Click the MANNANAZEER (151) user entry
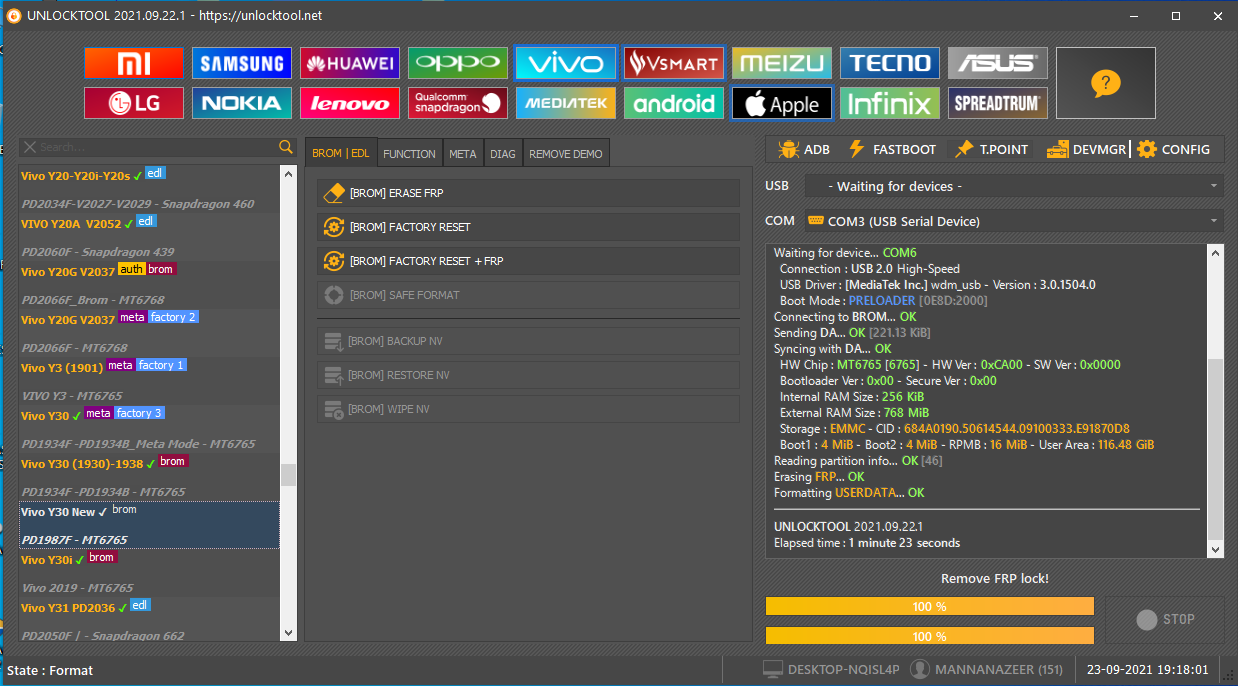 pos(985,670)
